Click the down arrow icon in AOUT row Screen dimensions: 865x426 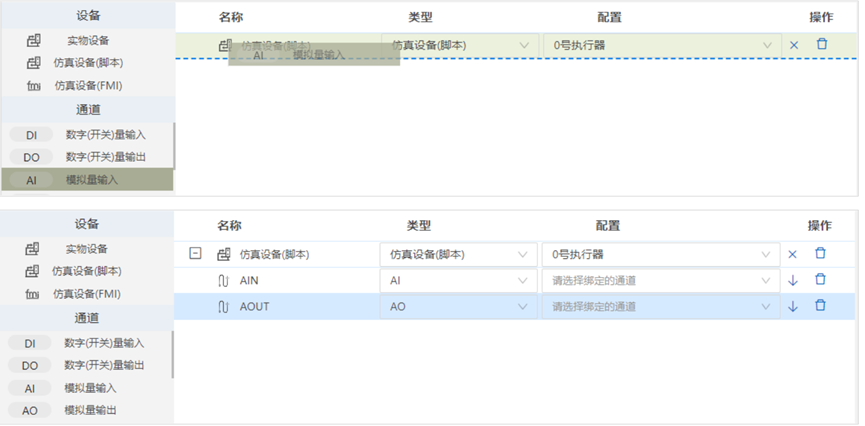coord(793,306)
